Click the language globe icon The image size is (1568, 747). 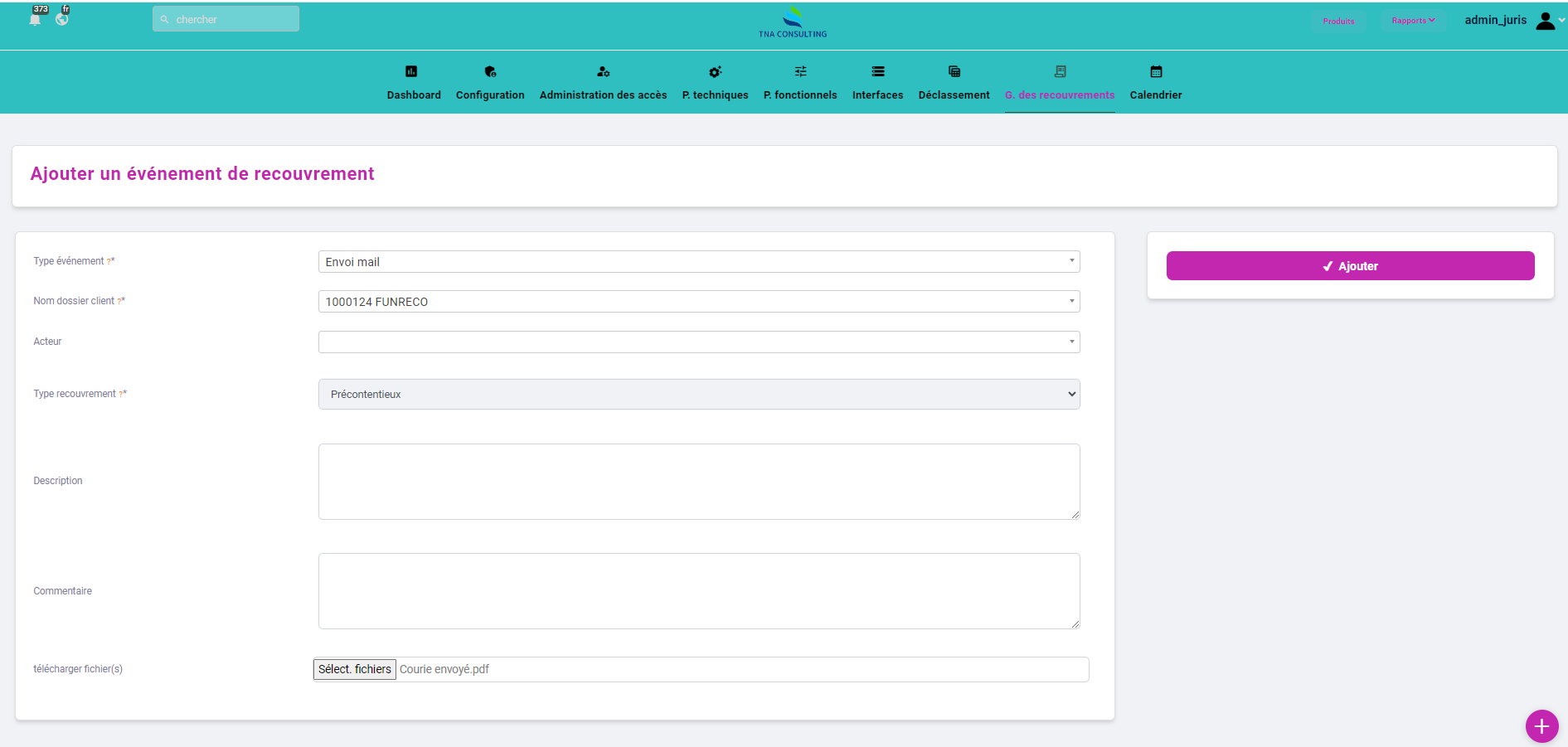coord(62,18)
